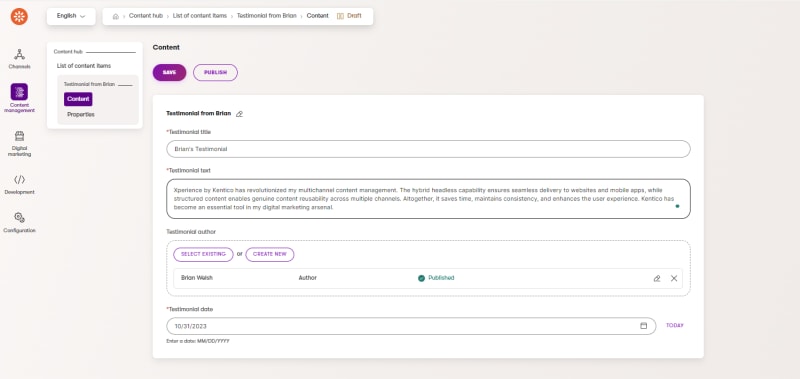Click the Testimonial date input field

point(411,326)
